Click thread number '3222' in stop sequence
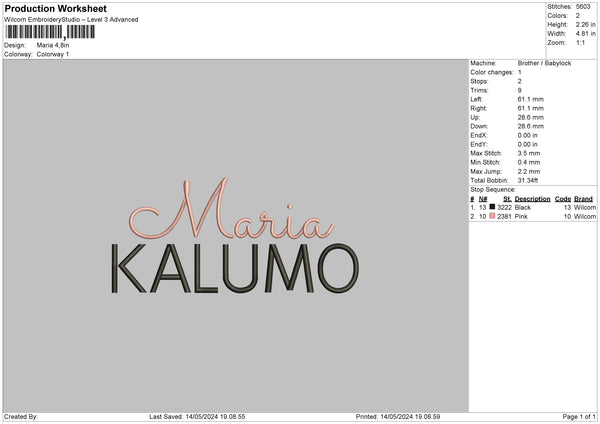600x424 pixels. (x=504, y=207)
